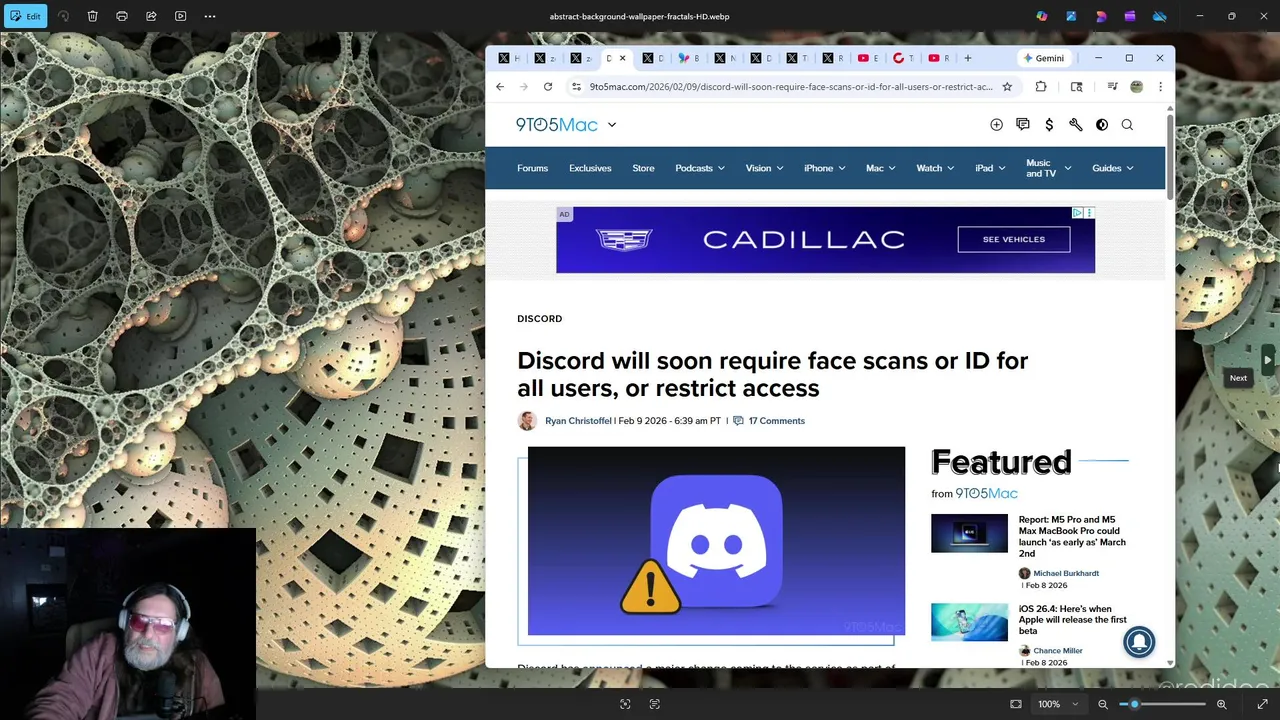This screenshot has height=720, width=1280.
Task: Click the fit-to-window icon in Photos
Action: tap(1016, 704)
